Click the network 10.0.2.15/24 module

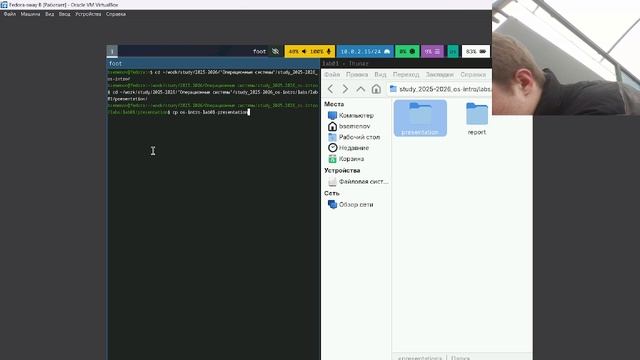pyautogui.click(x=365, y=51)
